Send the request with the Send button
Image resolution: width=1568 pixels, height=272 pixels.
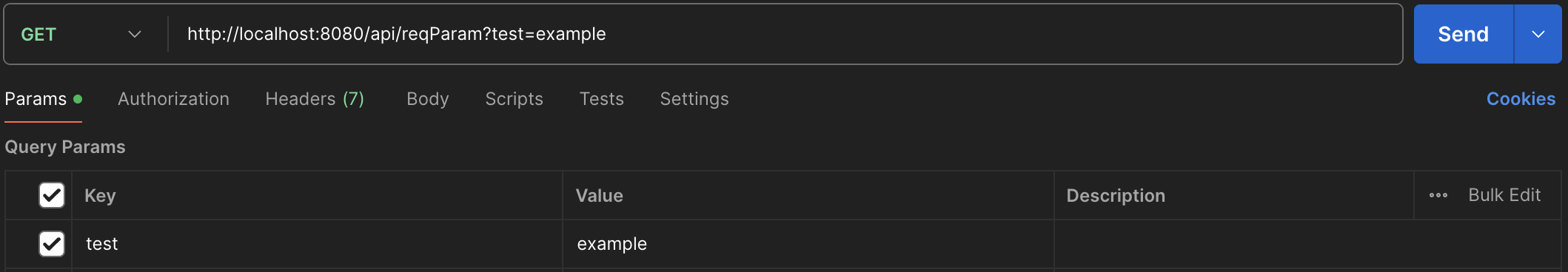pyautogui.click(x=1464, y=34)
